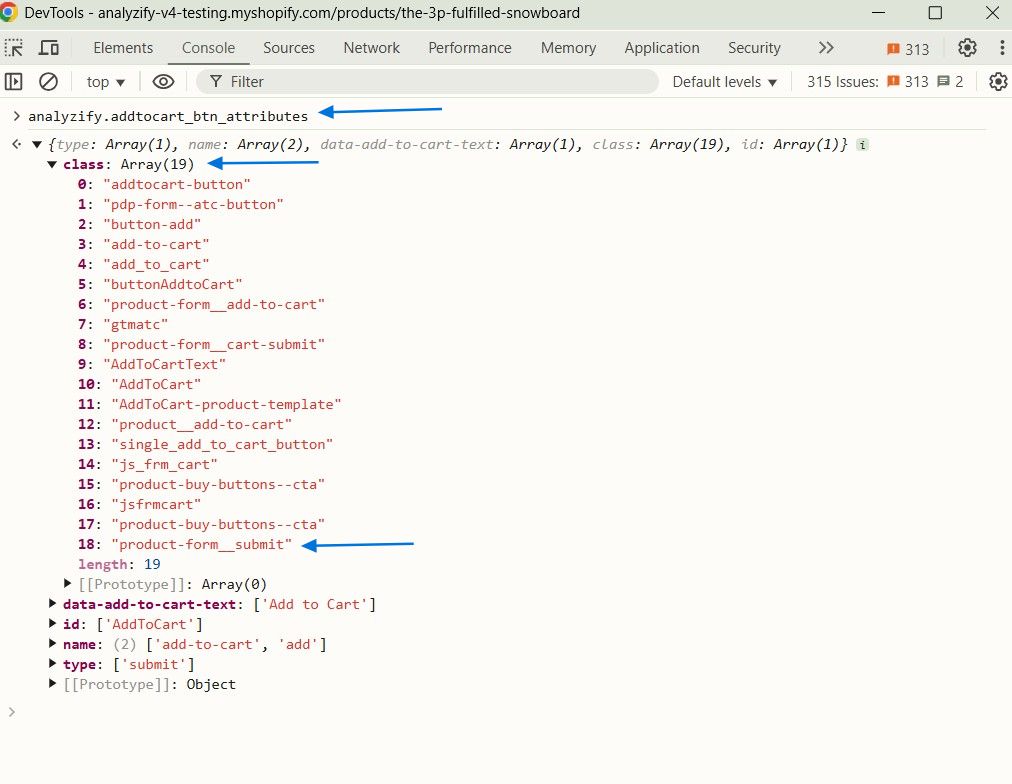The image size is (1012, 784).
Task: Open DevTools settings gear in tab bar
Action: (967, 48)
